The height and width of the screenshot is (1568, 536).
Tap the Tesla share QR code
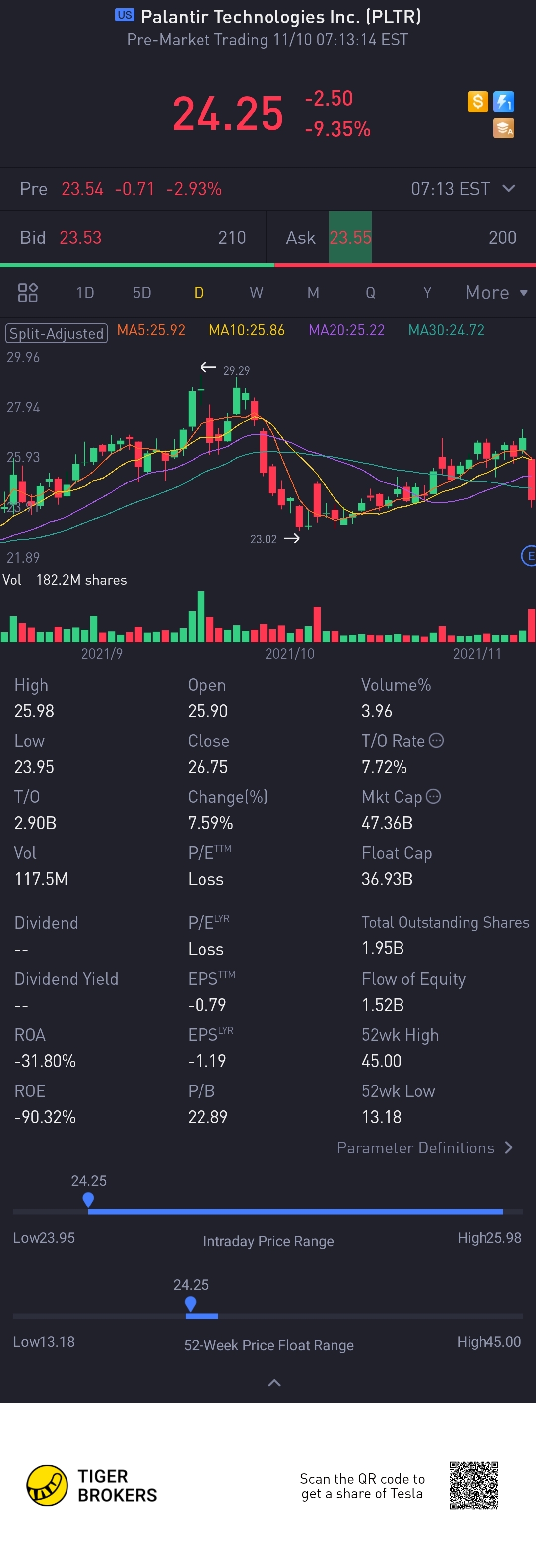474,1485
